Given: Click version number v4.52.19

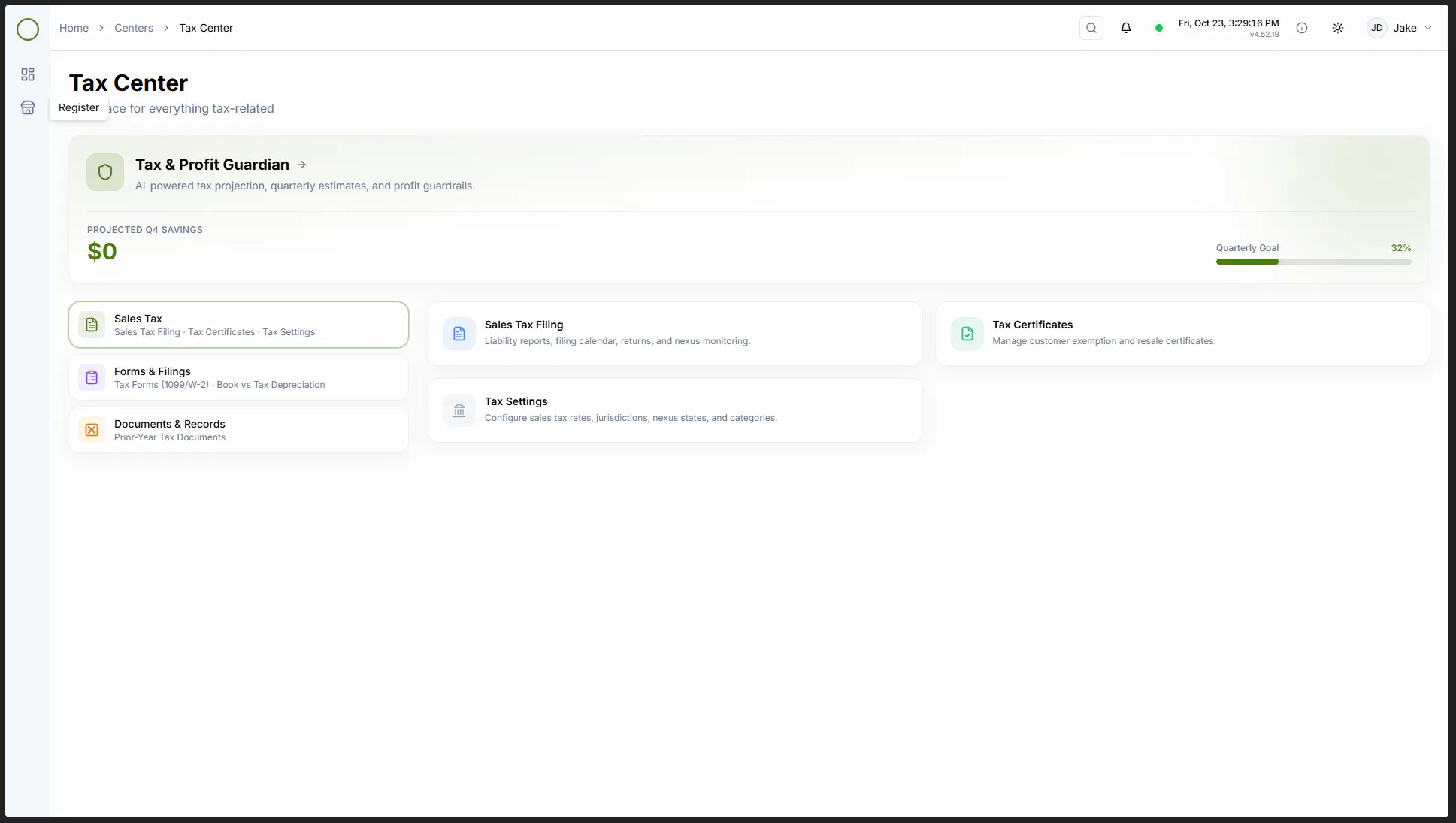Looking at the screenshot, I should coord(1264,35).
